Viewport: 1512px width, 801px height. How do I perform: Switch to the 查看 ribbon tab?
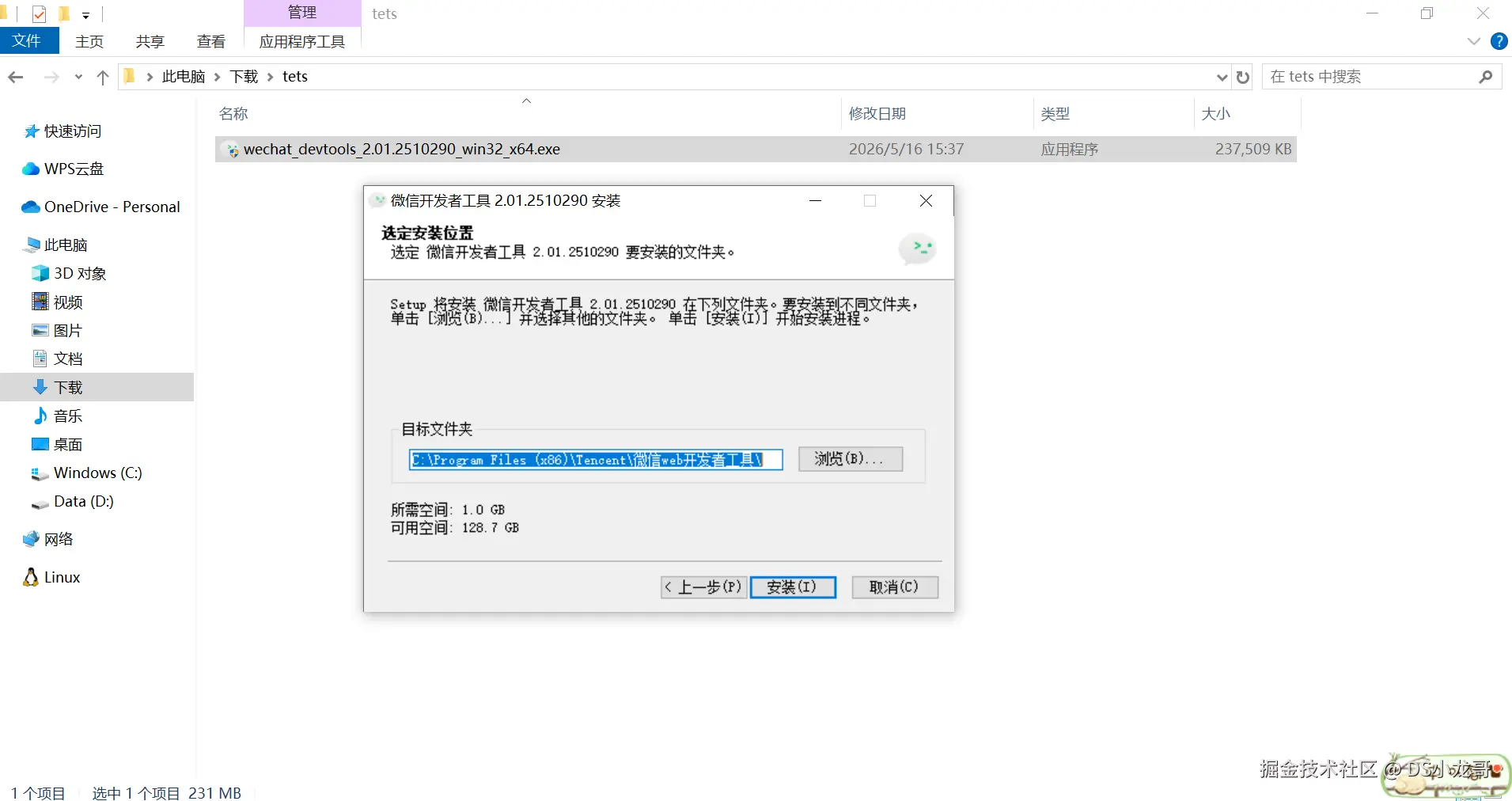(211, 41)
